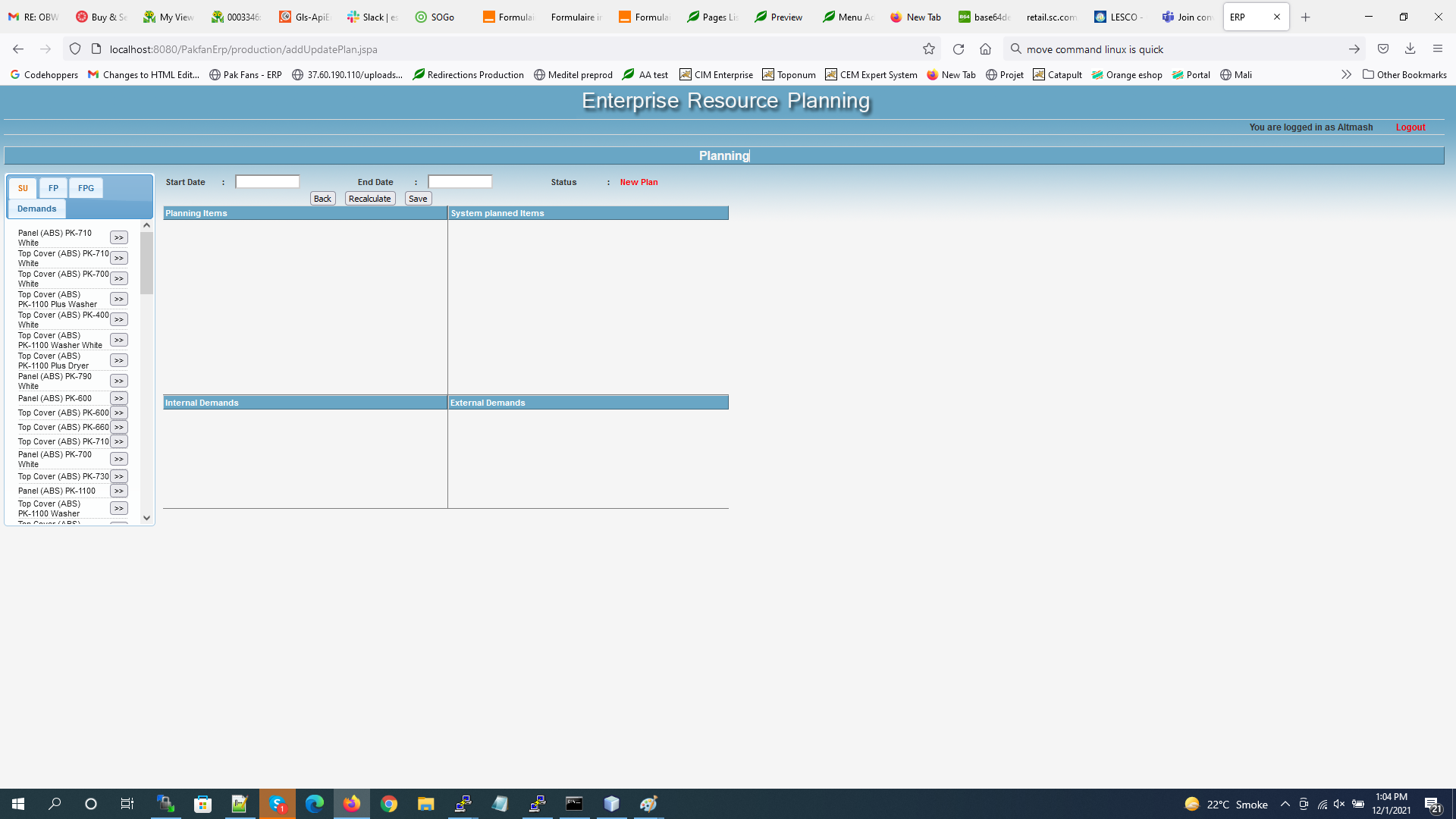Click Save to Pocket icon
Screen dimensions: 1456x819
(1383, 49)
